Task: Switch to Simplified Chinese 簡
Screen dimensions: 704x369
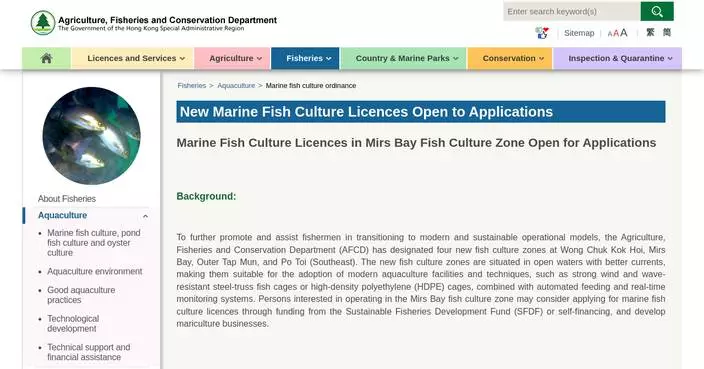Action: (667, 32)
